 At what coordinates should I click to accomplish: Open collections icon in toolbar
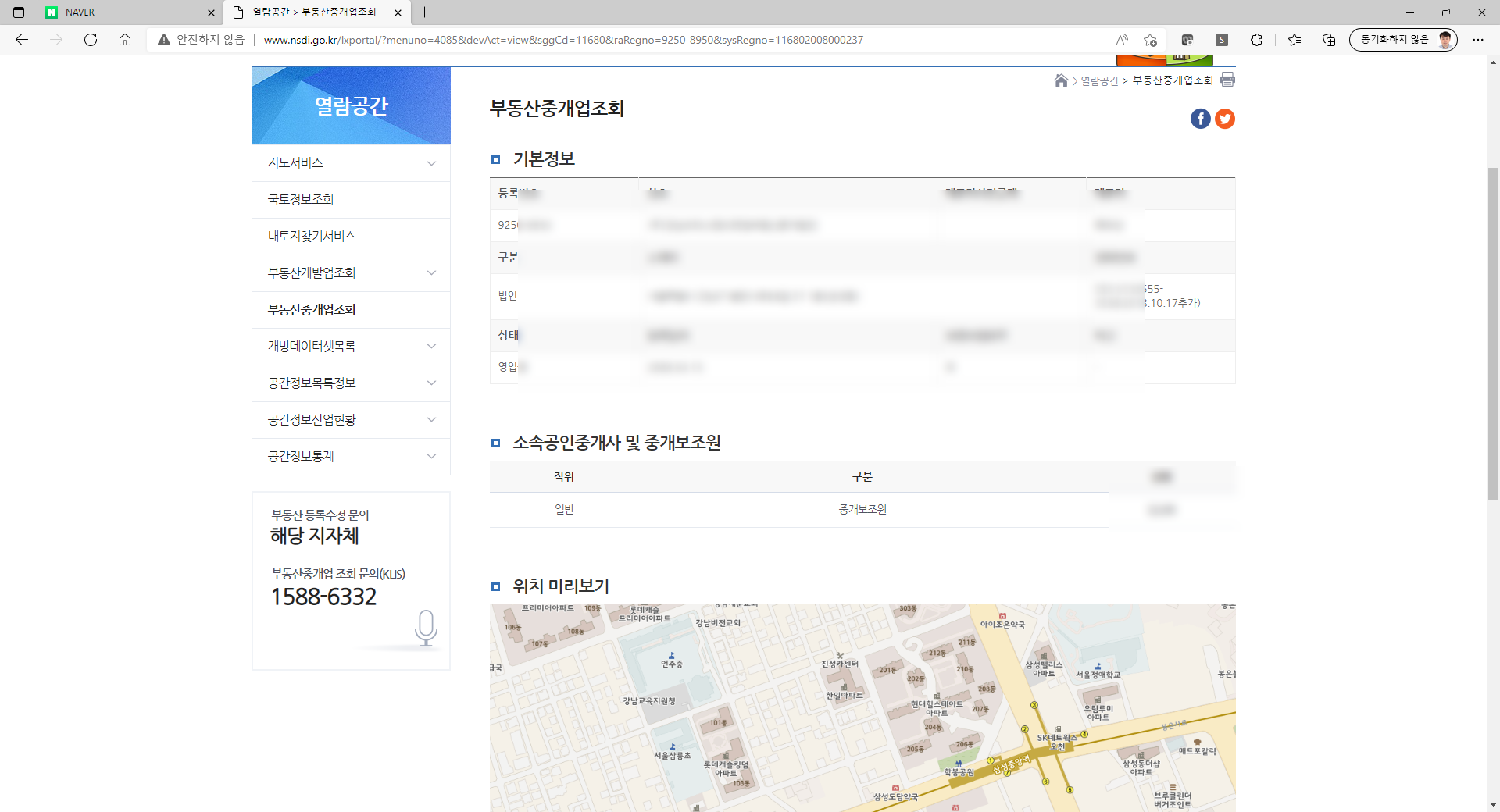[1329, 40]
